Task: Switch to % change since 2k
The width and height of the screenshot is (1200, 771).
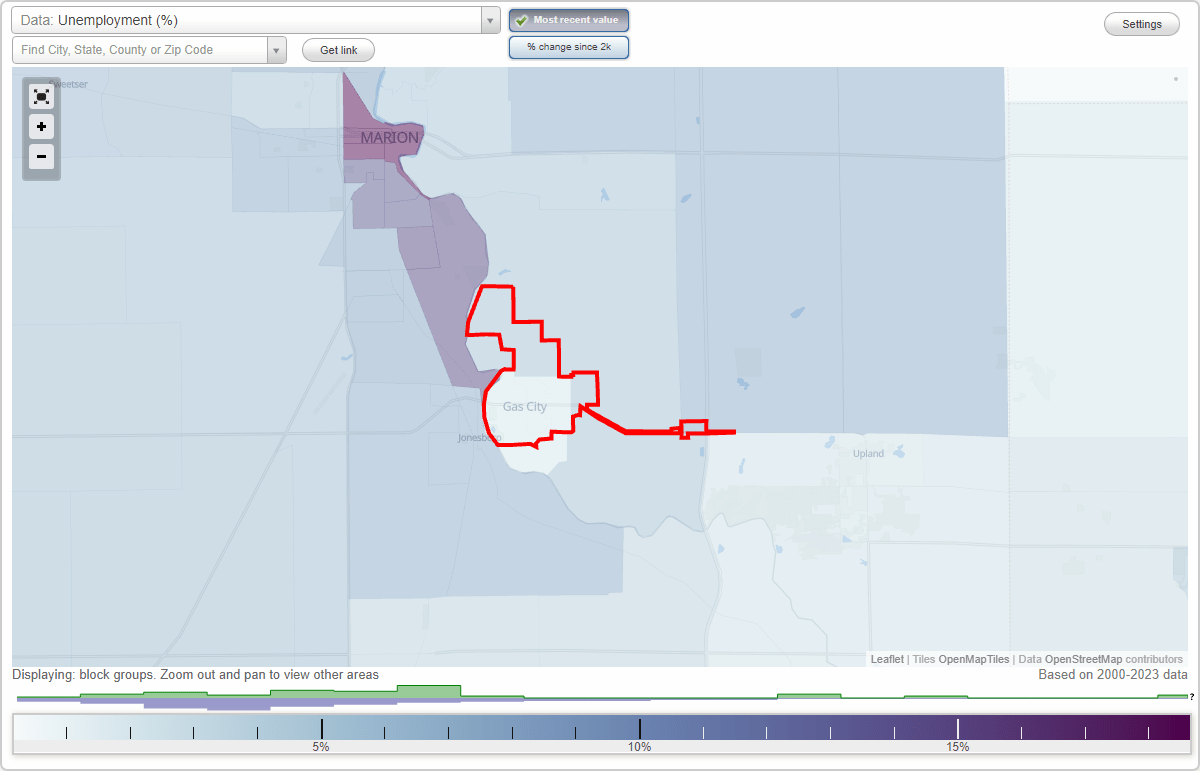Action: (x=569, y=47)
